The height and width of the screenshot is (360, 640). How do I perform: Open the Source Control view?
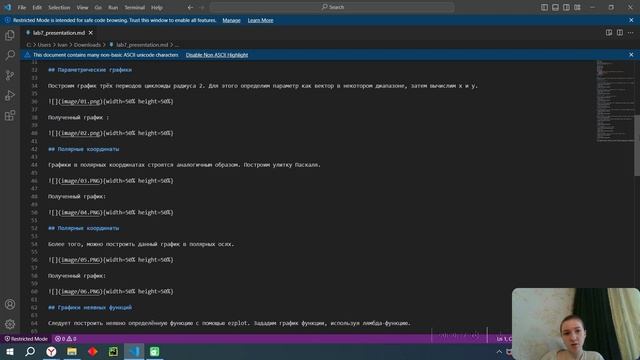[x=10, y=75]
